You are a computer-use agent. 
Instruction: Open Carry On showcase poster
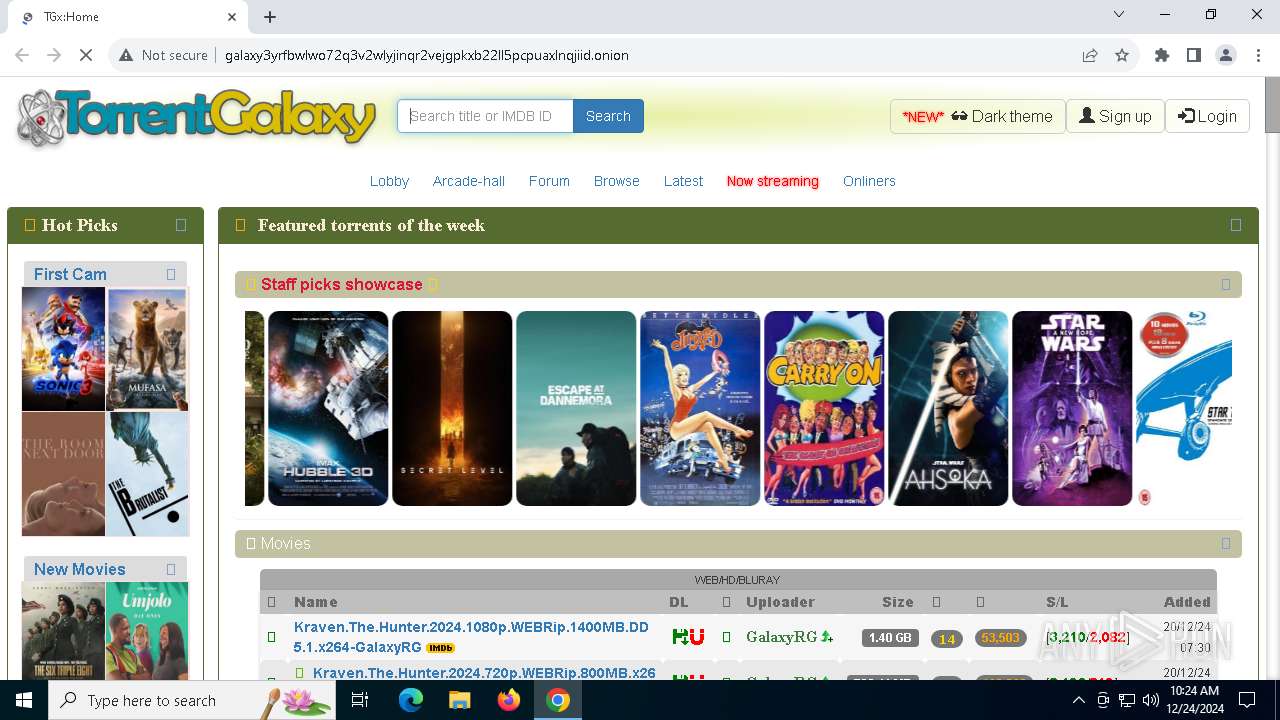[x=824, y=408]
